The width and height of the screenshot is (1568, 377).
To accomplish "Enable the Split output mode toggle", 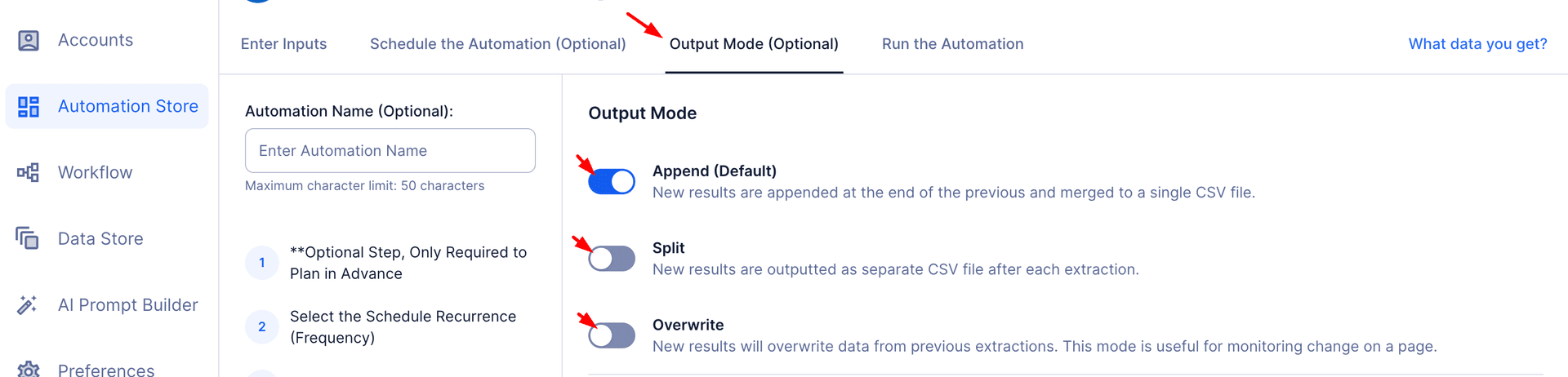I will tap(612, 259).
